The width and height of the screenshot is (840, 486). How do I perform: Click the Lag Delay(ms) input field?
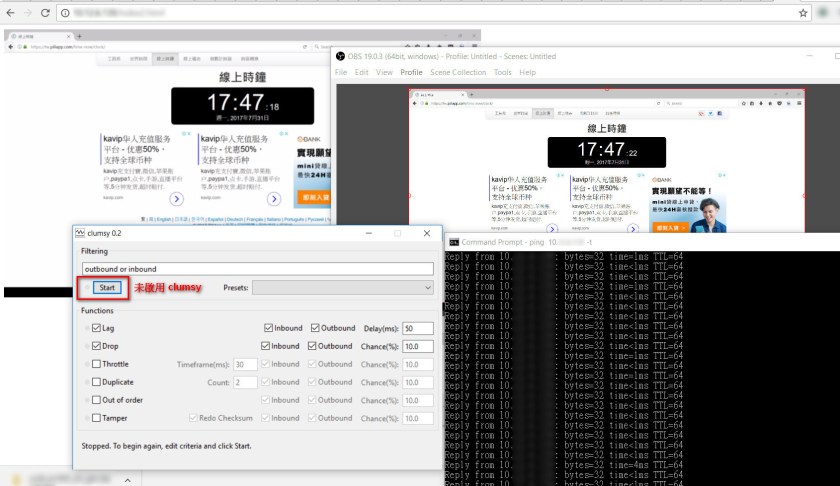[x=418, y=328]
